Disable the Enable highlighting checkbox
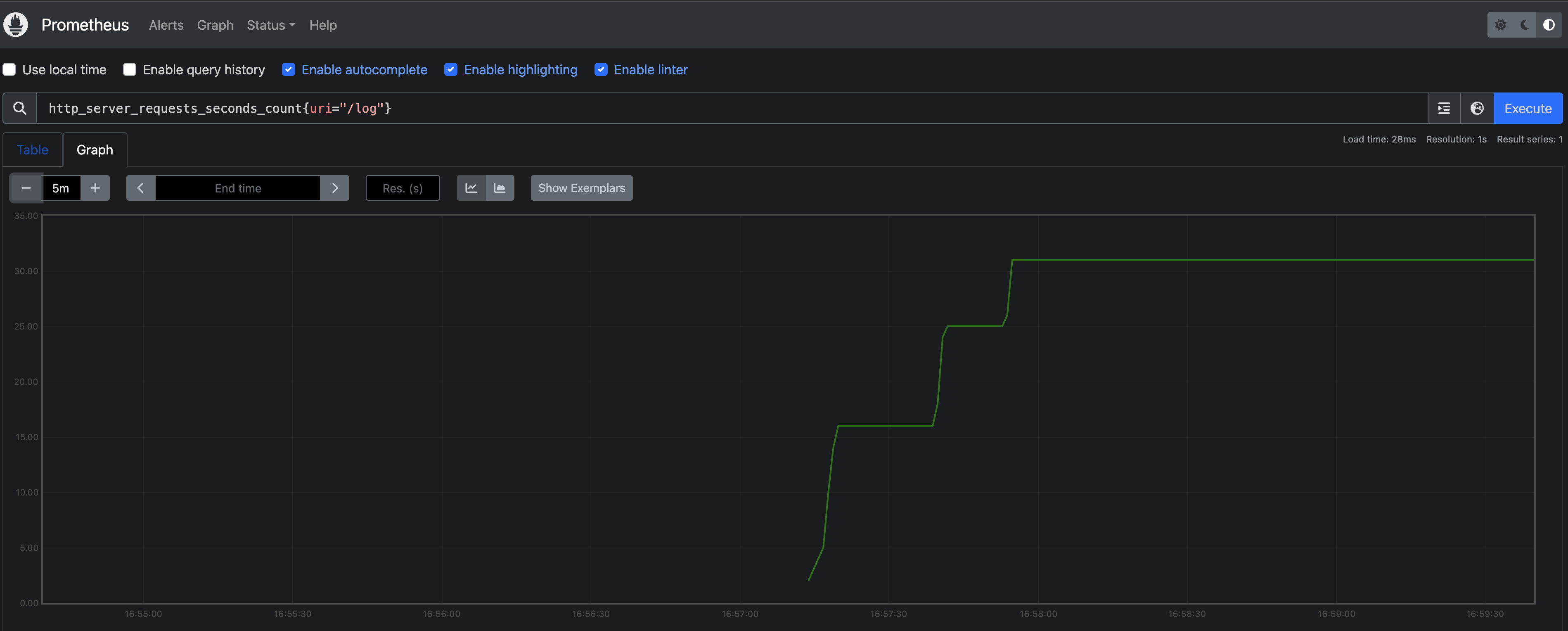The image size is (1568, 631). pos(451,69)
